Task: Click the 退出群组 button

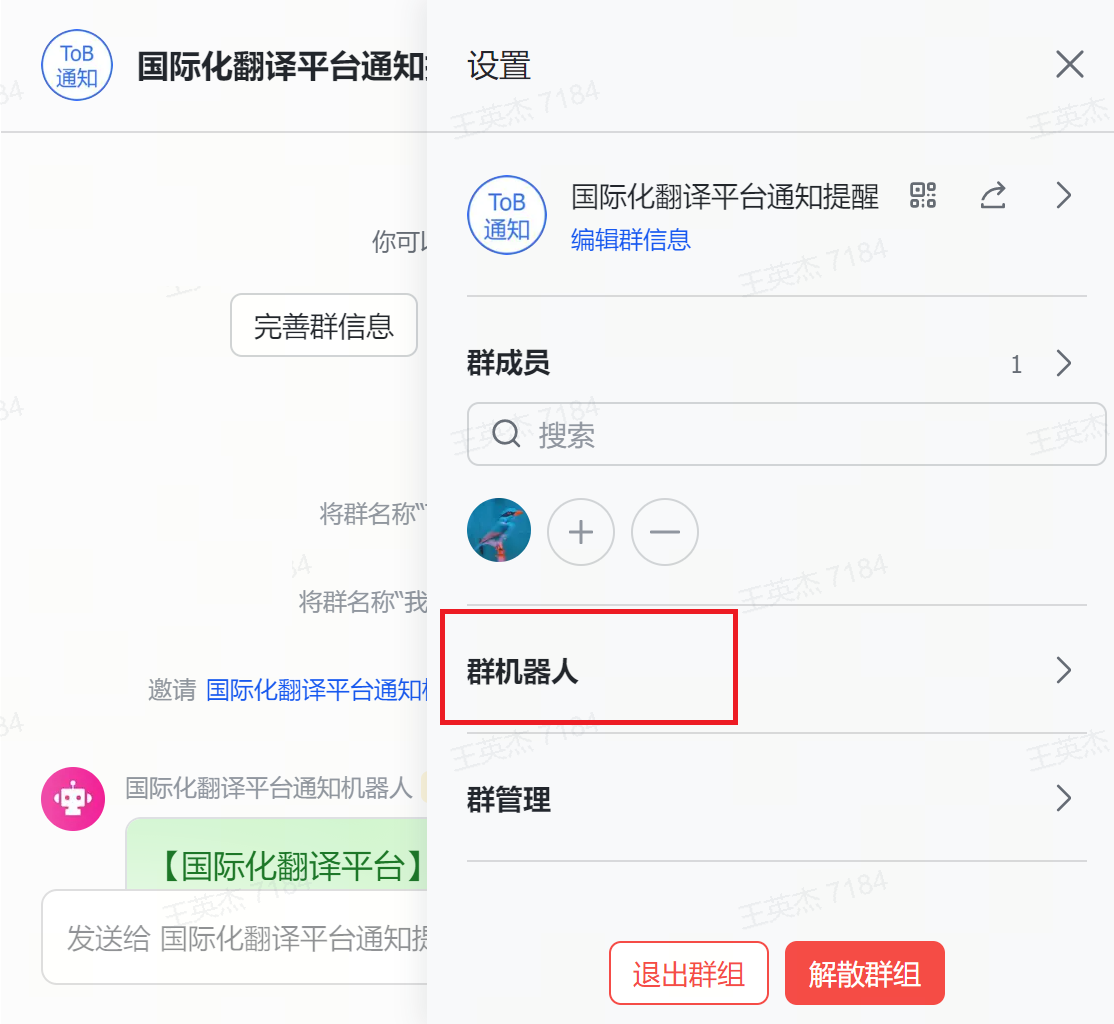Action: click(688, 973)
